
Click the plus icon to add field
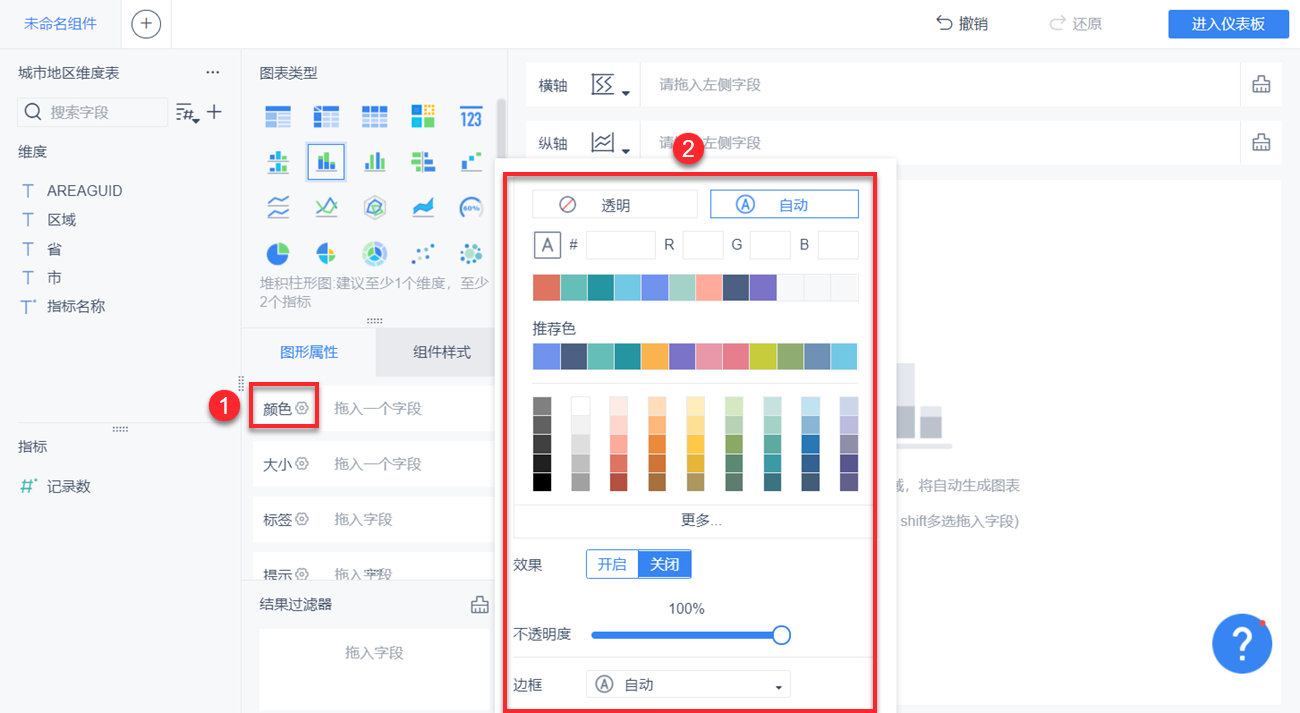pos(214,112)
